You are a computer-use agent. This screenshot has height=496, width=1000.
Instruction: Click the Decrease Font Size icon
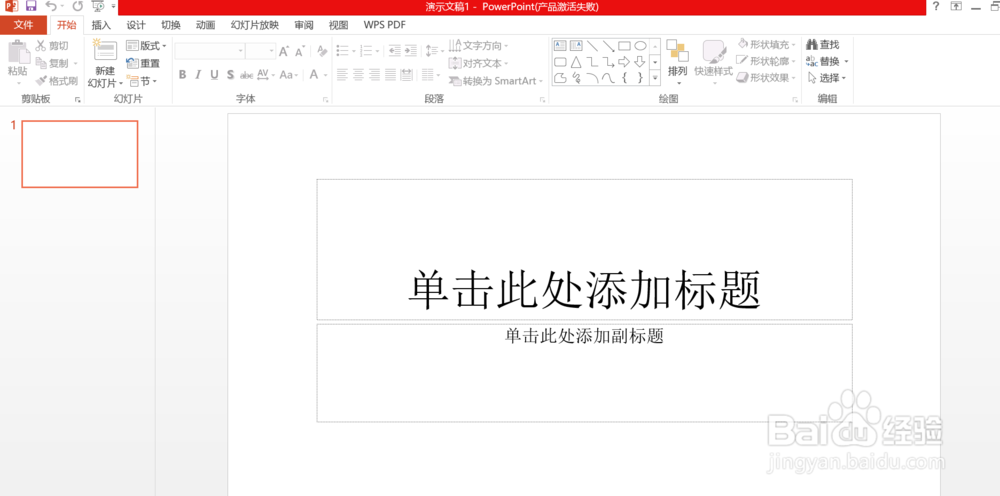pos(299,51)
